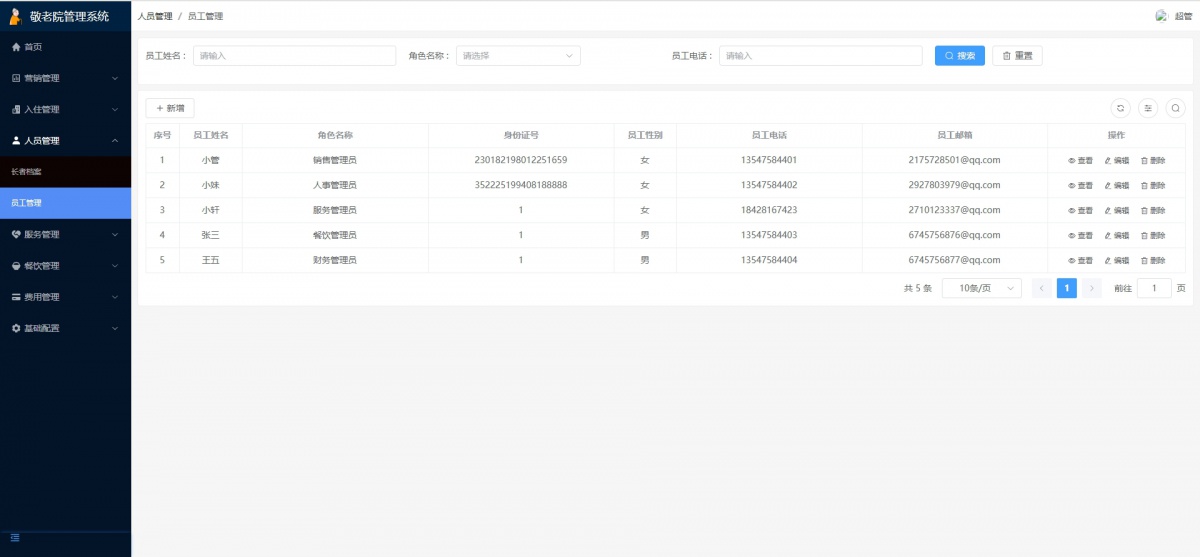
Task: Delete the employee 王五 record
Action: [x=1152, y=260]
